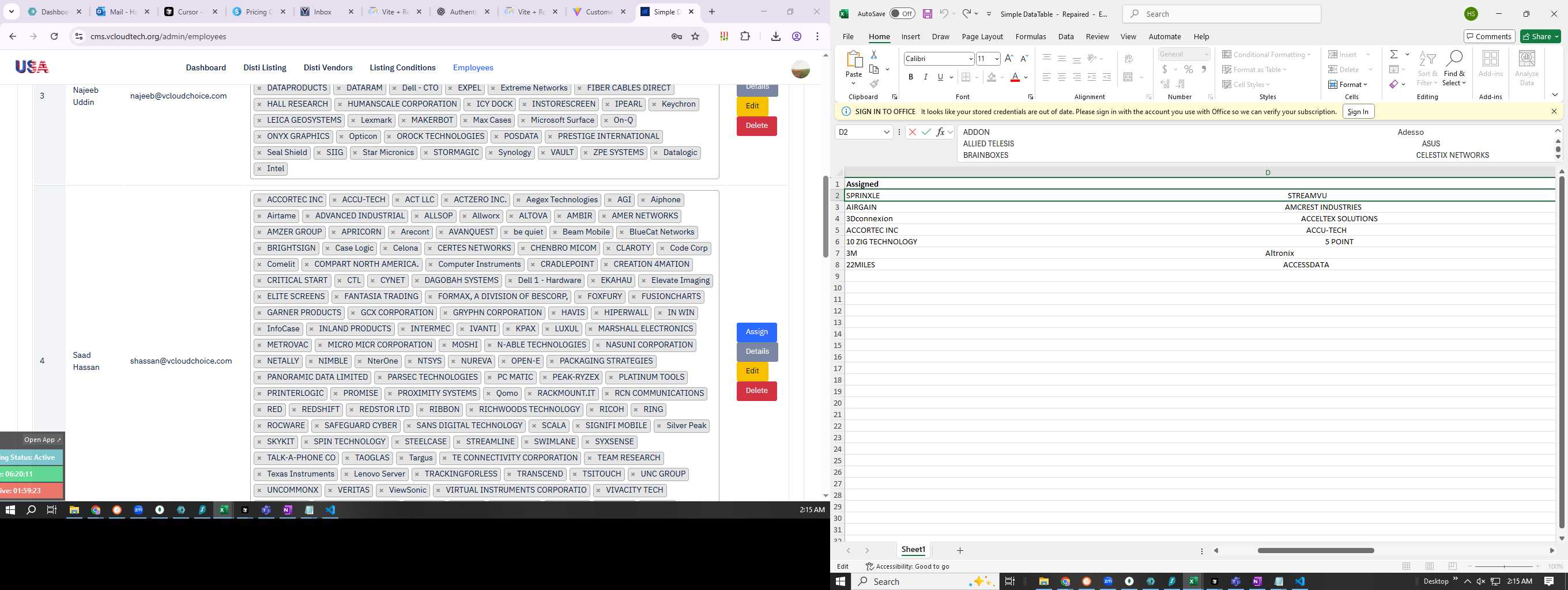
Task: Bookmark the page with Chrome star icon
Action: [x=695, y=36]
